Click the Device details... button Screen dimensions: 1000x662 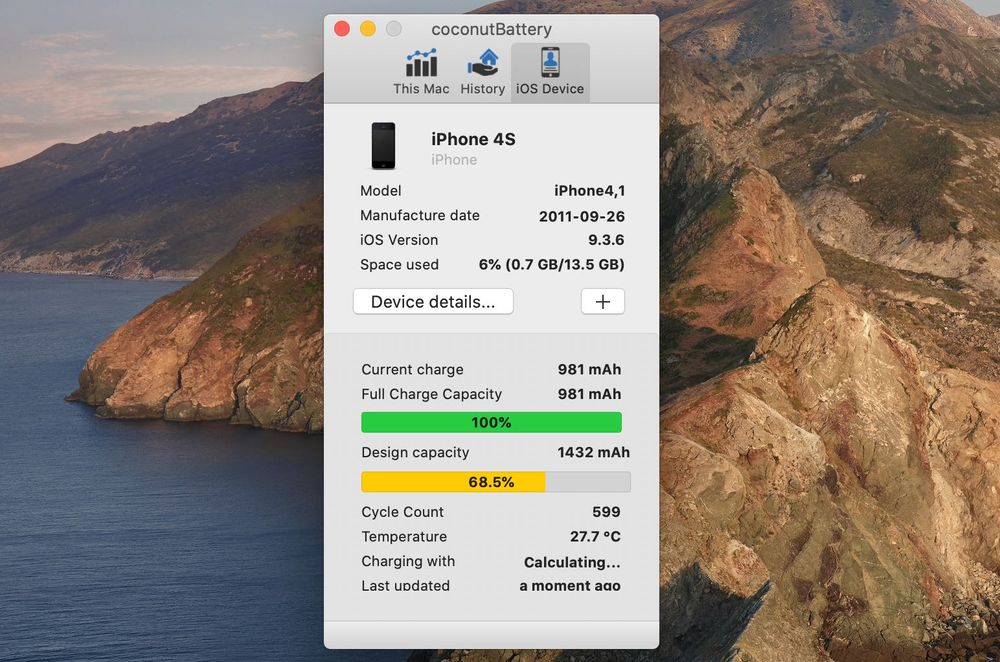[433, 302]
